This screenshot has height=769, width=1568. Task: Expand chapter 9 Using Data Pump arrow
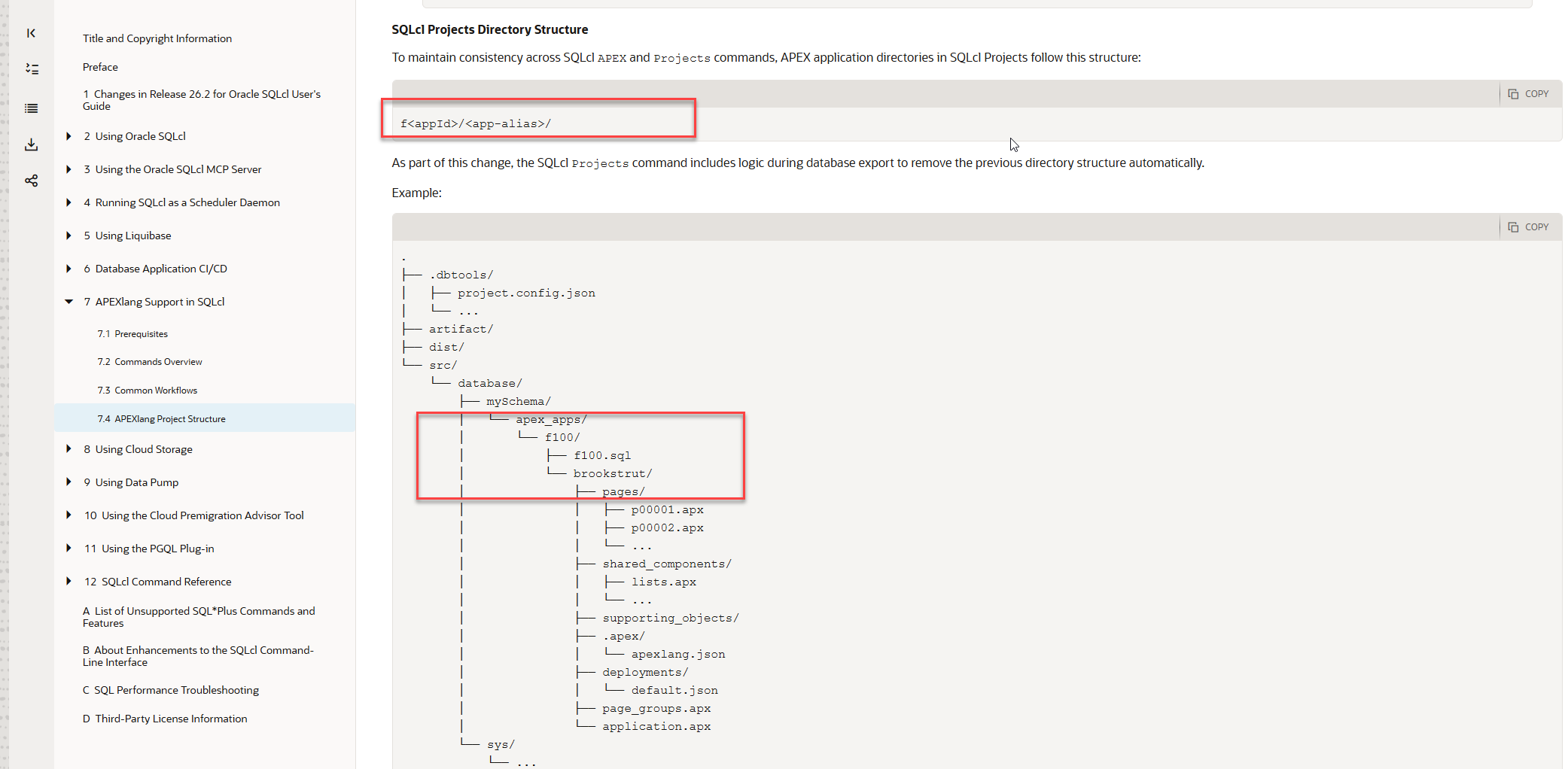[x=69, y=482]
